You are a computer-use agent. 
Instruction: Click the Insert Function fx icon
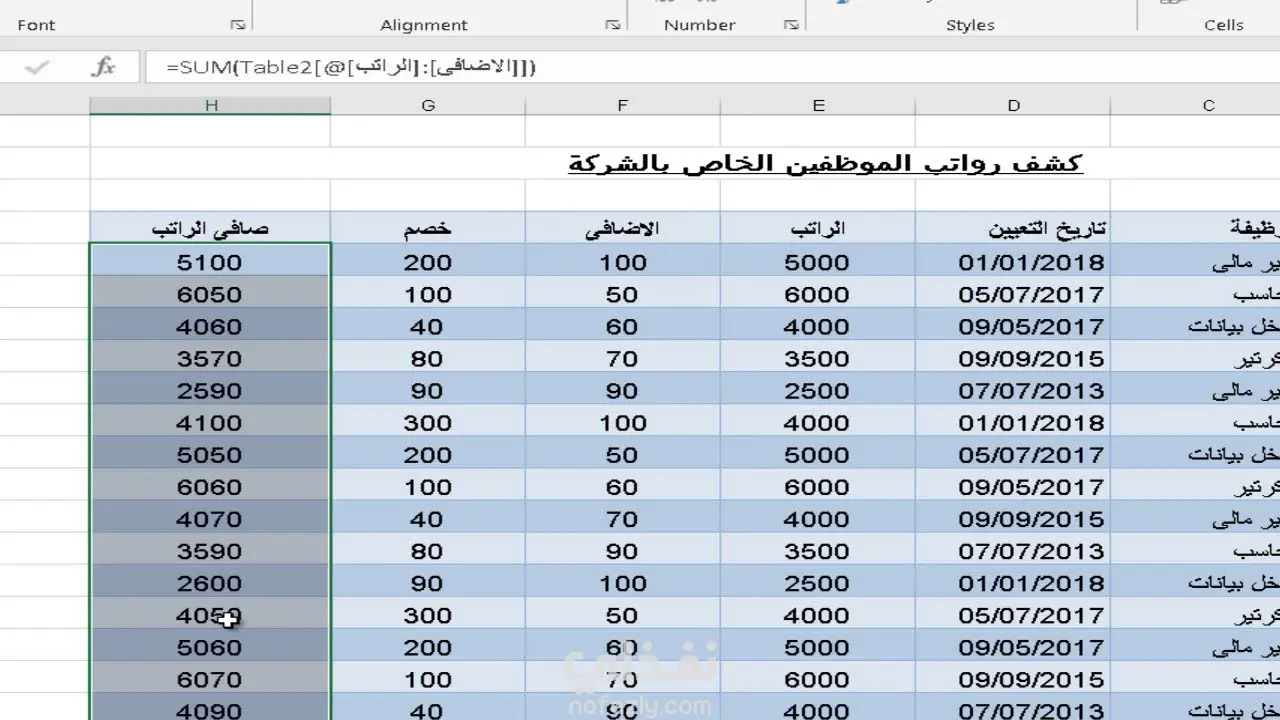103,67
